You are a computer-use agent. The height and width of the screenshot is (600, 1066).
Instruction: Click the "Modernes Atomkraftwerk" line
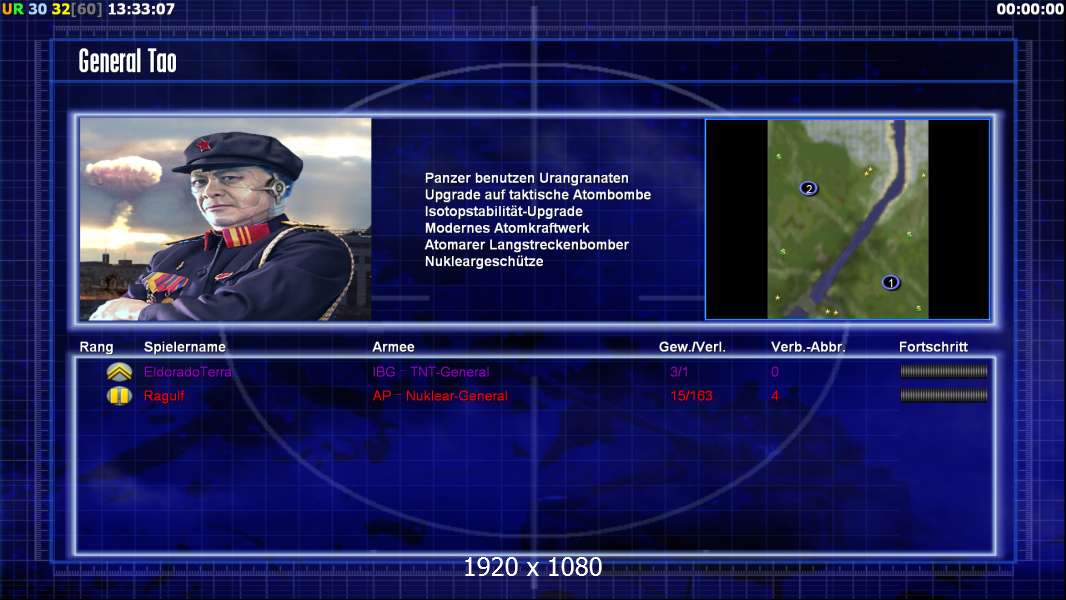507,228
